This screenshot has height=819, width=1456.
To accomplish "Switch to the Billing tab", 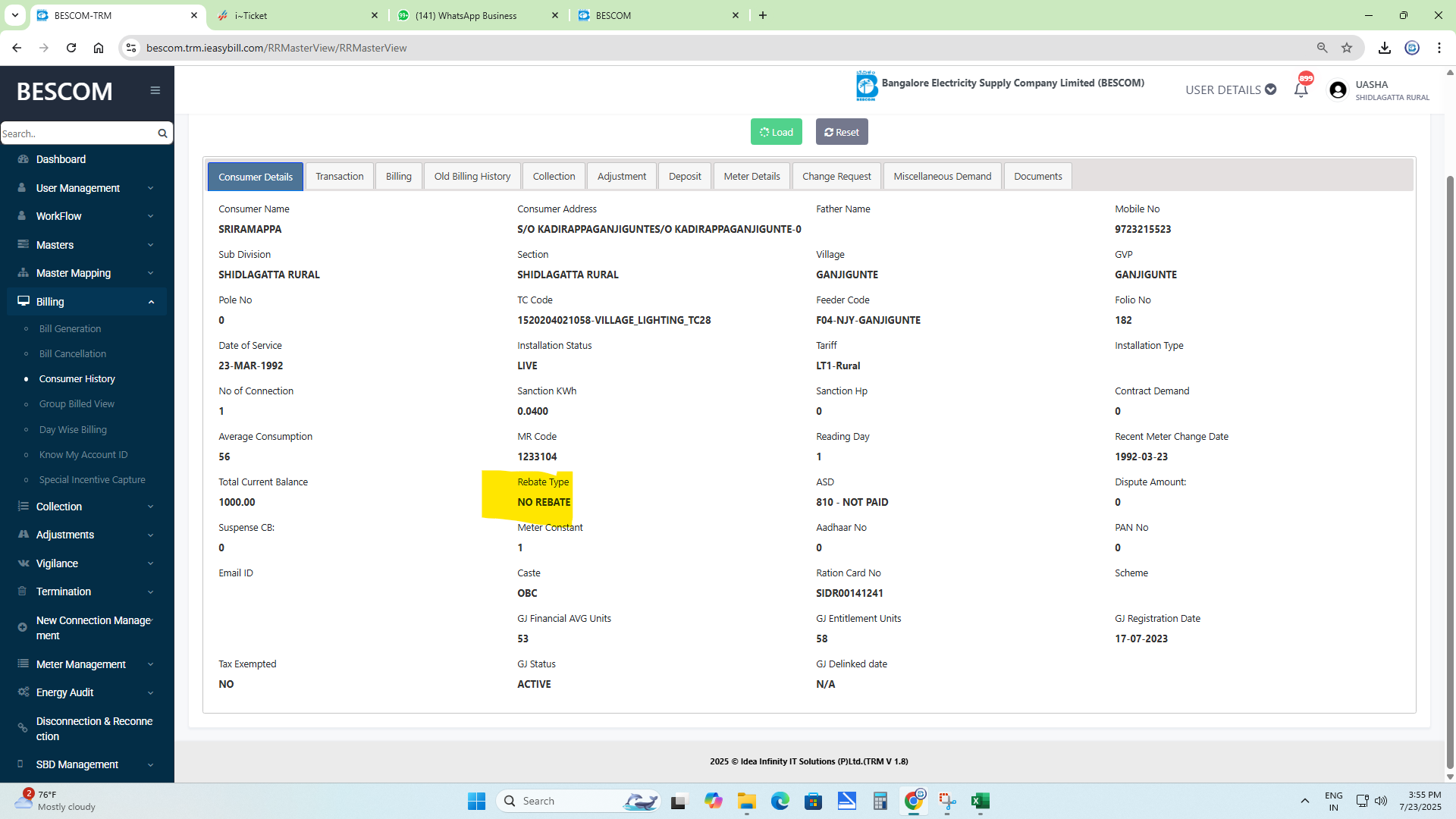I will pyautogui.click(x=399, y=176).
